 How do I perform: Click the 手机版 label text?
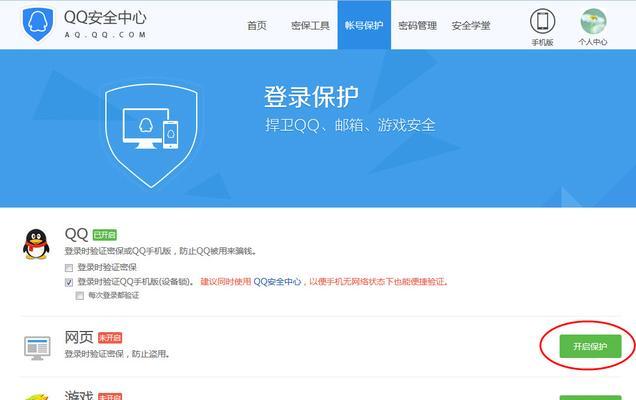pos(542,42)
